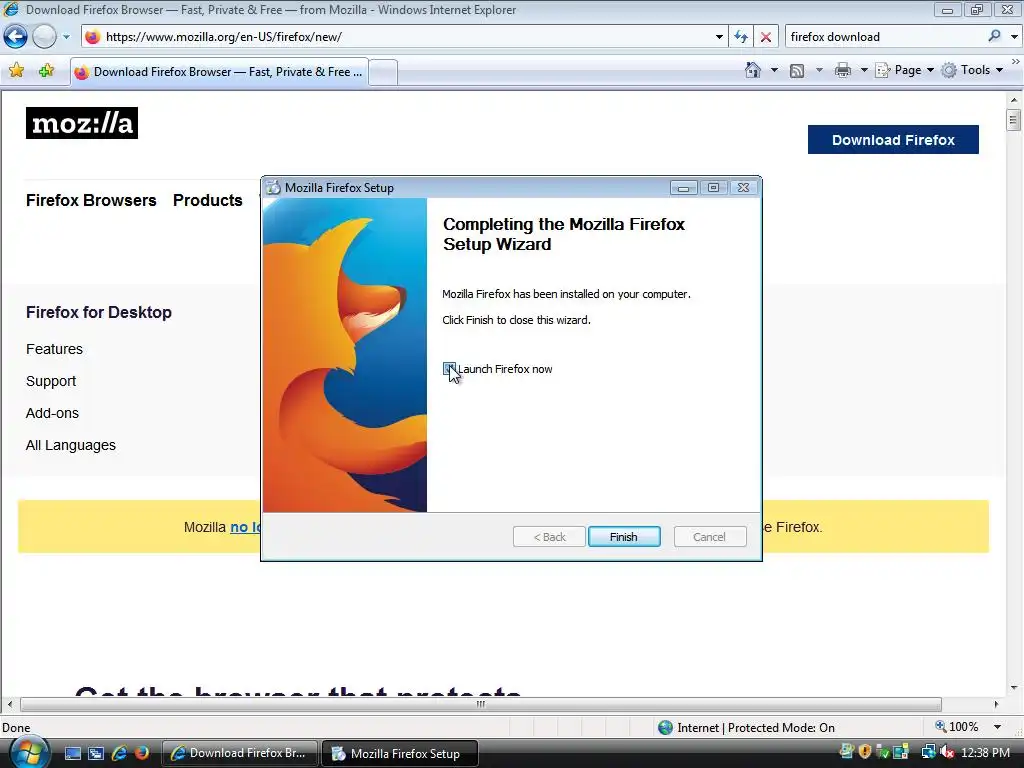The image size is (1024, 768).
Task: Open recent pages dropdown beside Forward button
Action: click(66, 37)
